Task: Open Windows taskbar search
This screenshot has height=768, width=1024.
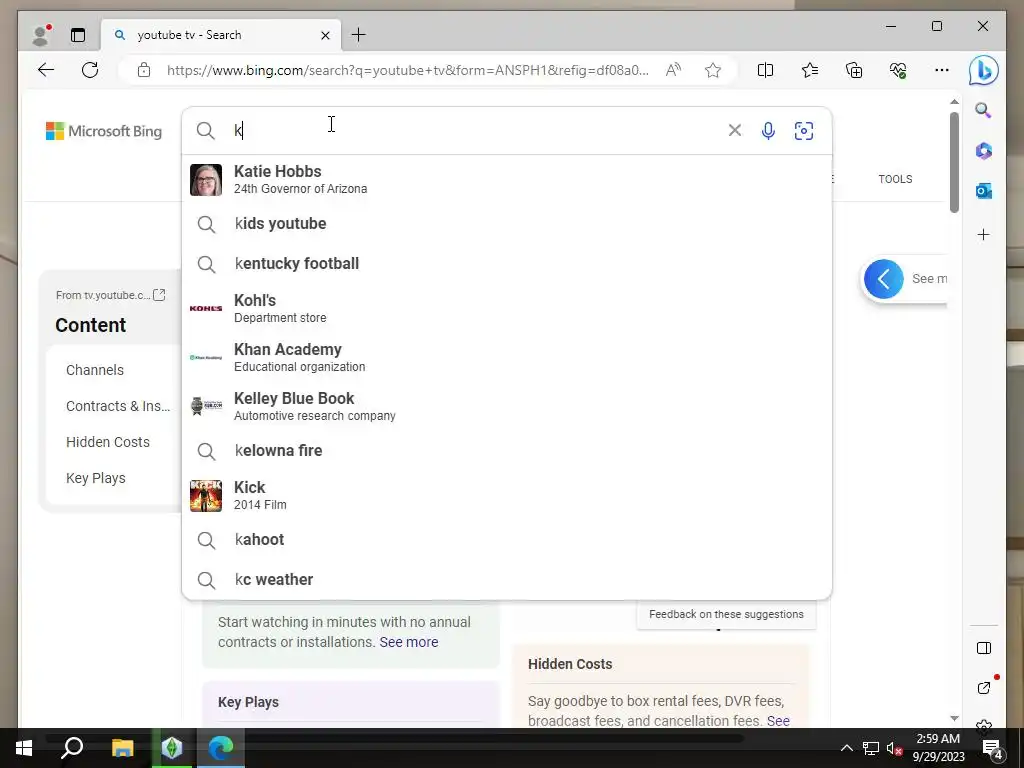Action: pyautogui.click(x=72, y=748)
